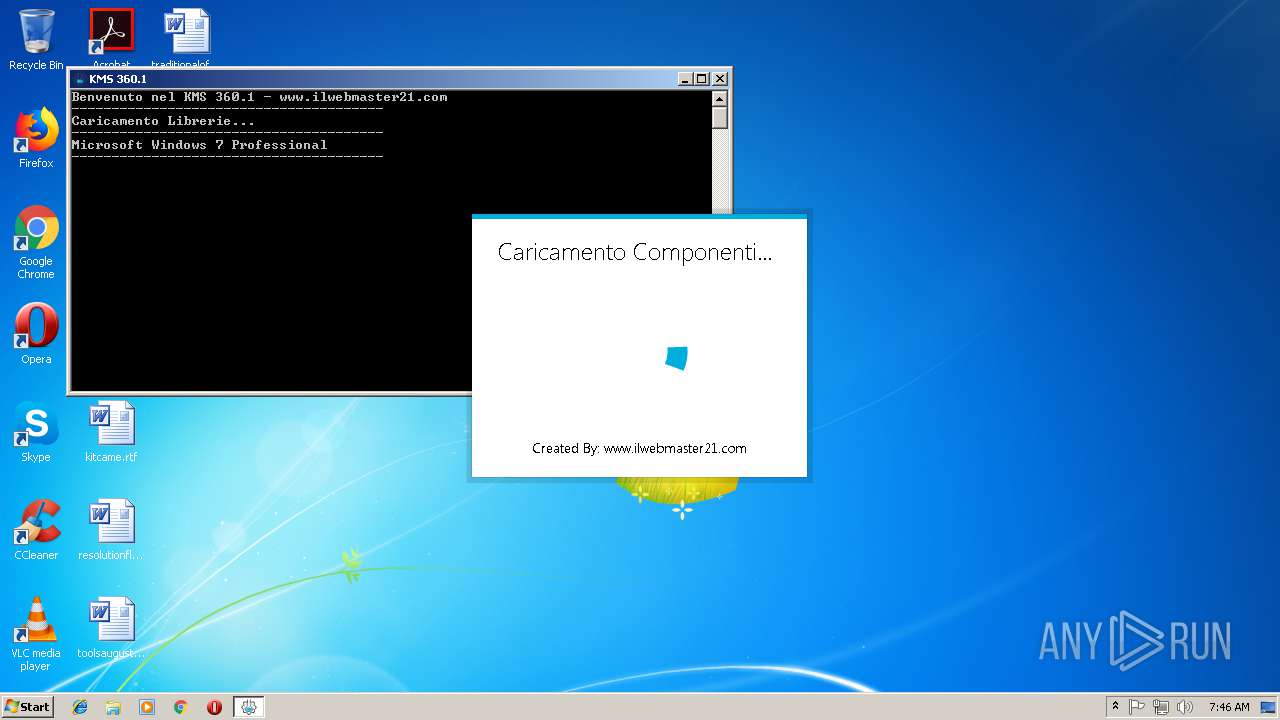Click the 'Microsoft Windows 7 Professional' console line

coord(200,145)
